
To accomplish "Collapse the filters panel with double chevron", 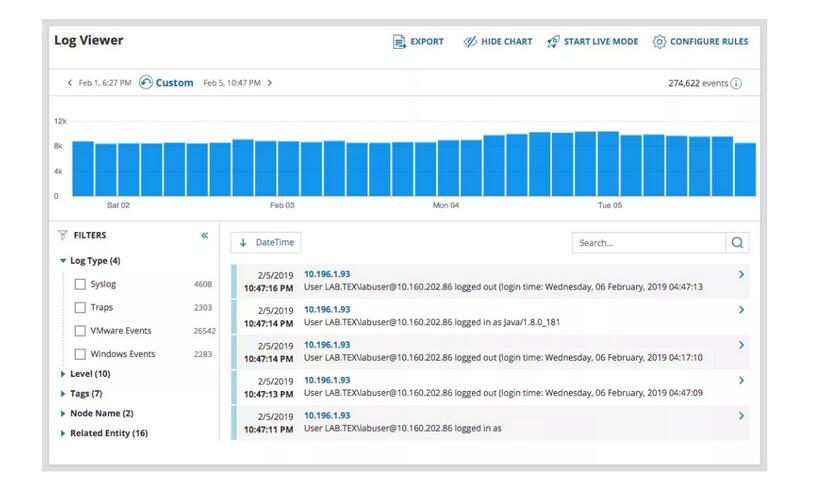I will [205, 236].
